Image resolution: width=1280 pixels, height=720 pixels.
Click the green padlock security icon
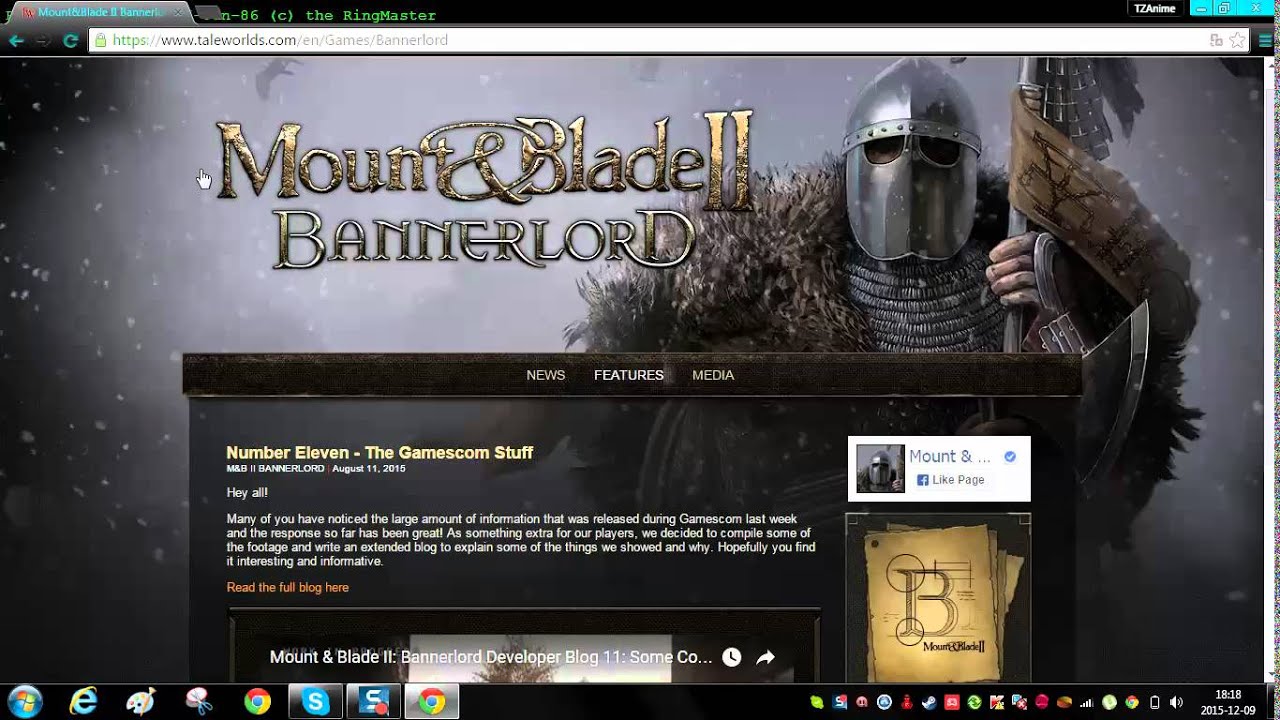pos(100,40)
